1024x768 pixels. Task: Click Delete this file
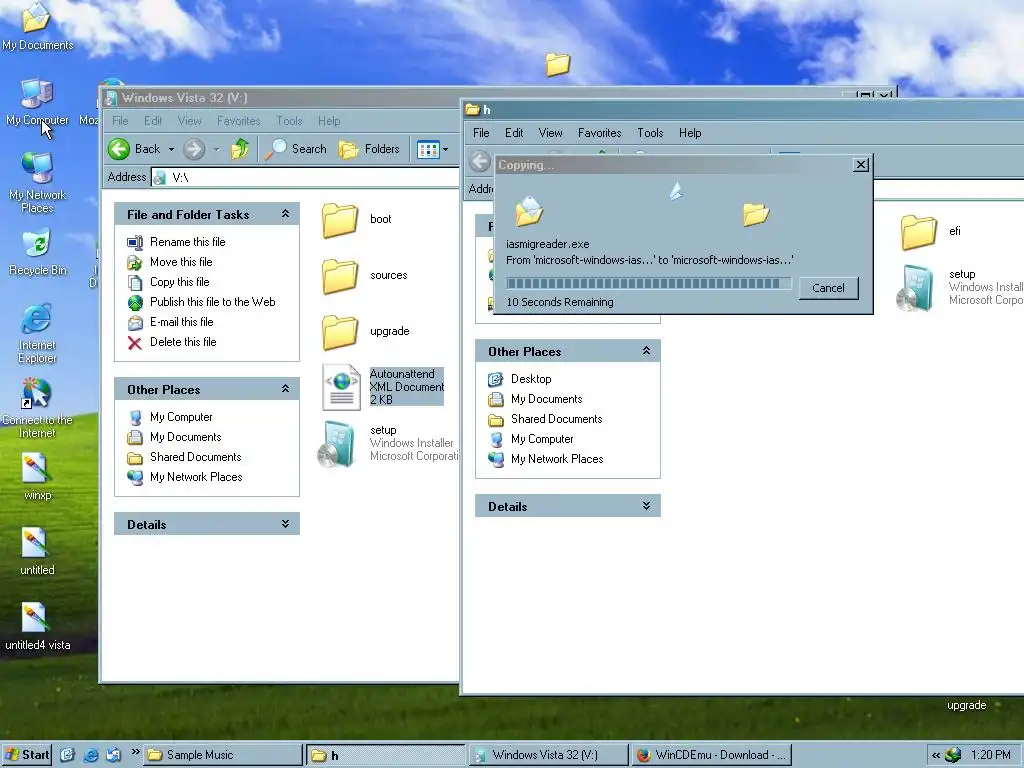point(183,342)
